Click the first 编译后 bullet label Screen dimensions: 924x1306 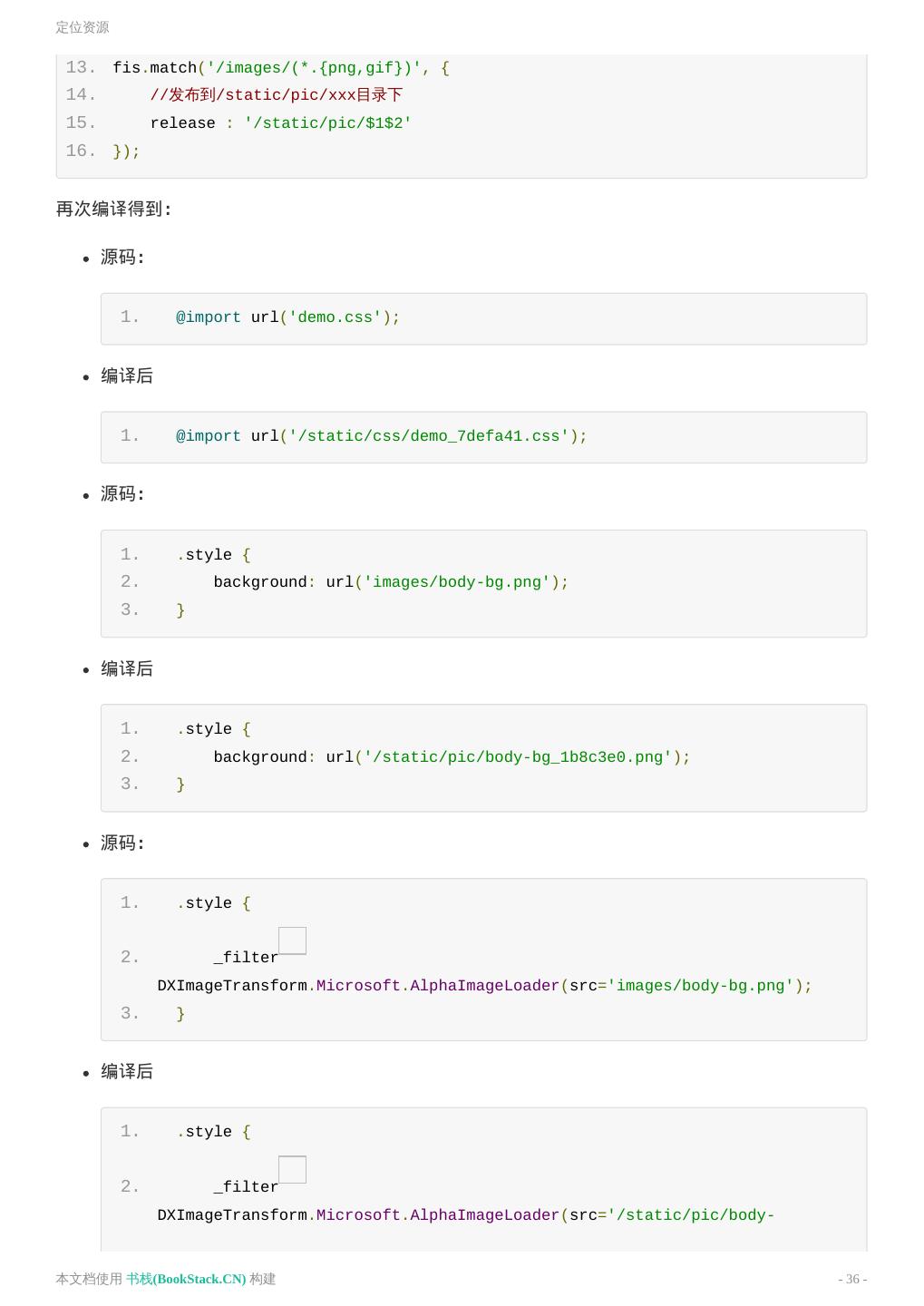[127, 375]
